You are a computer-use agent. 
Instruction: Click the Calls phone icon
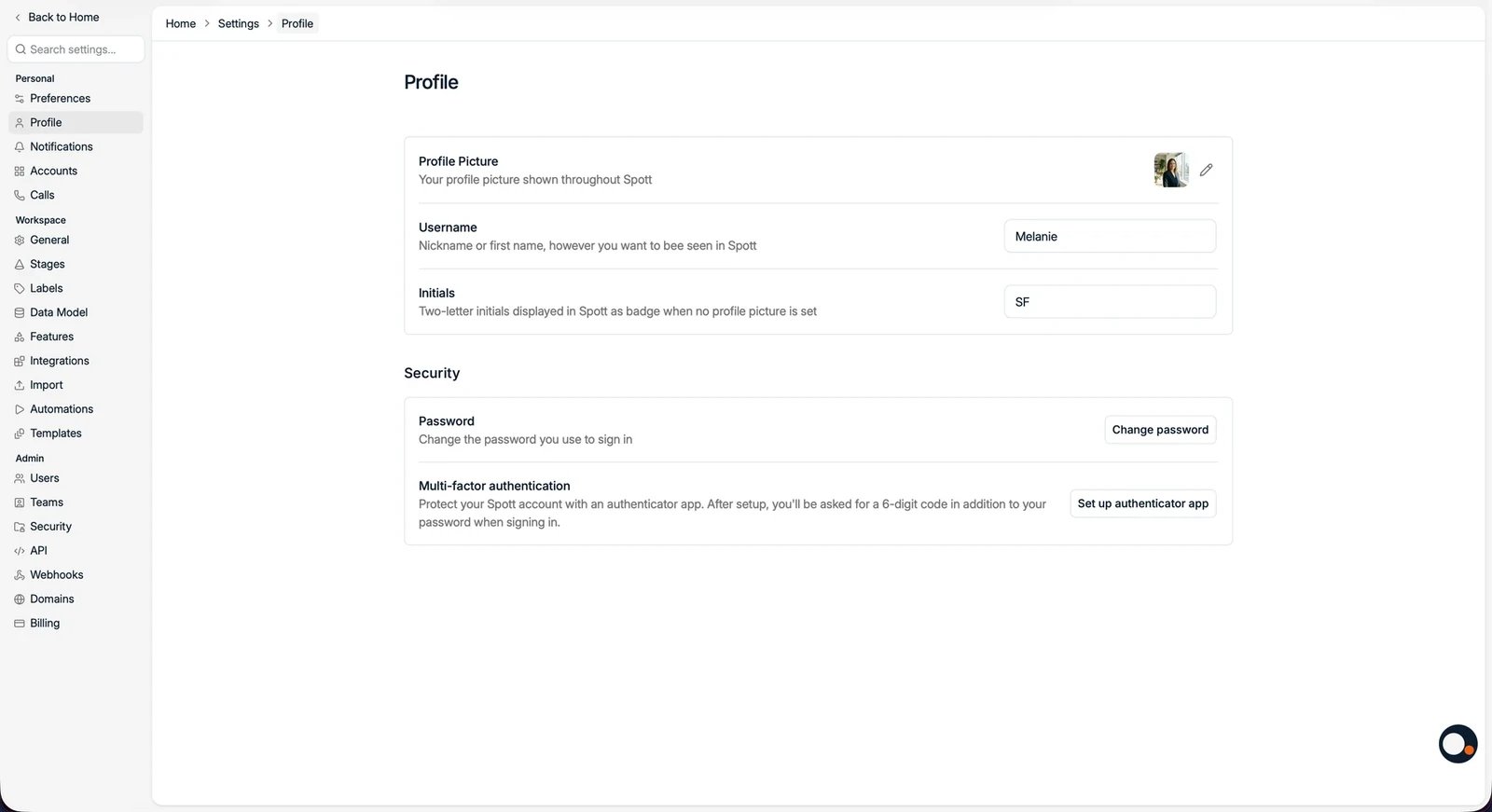(x=20, y=196)
